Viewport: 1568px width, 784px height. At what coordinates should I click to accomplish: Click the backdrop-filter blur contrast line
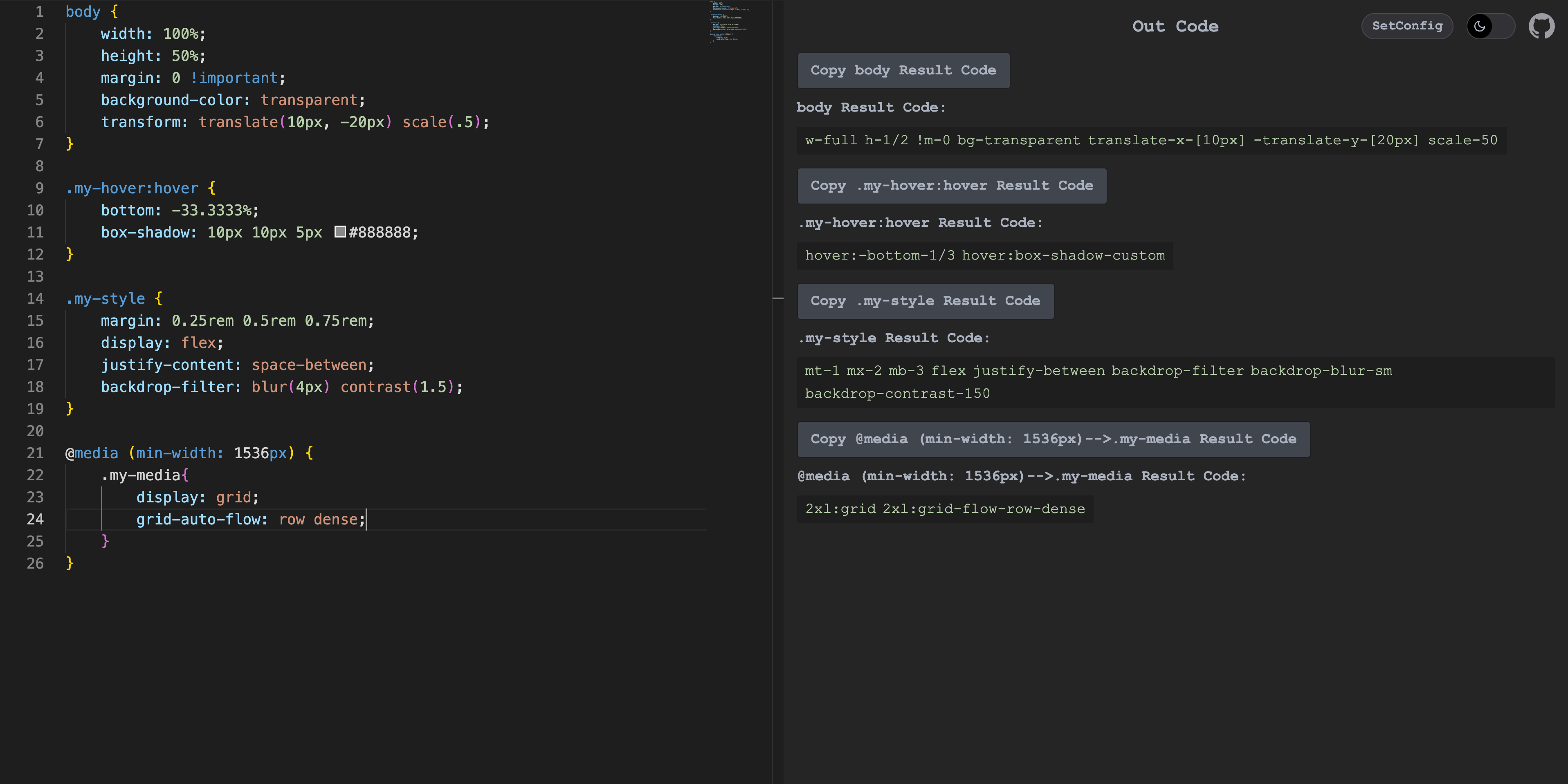coord(282,387)
